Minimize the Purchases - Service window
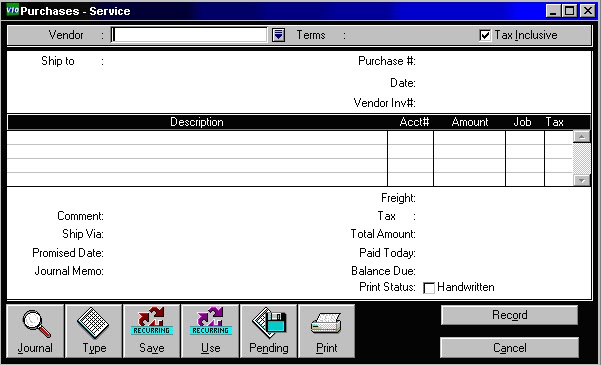Image resolution: width=601 pixels, height=365 pixels. 553,11
